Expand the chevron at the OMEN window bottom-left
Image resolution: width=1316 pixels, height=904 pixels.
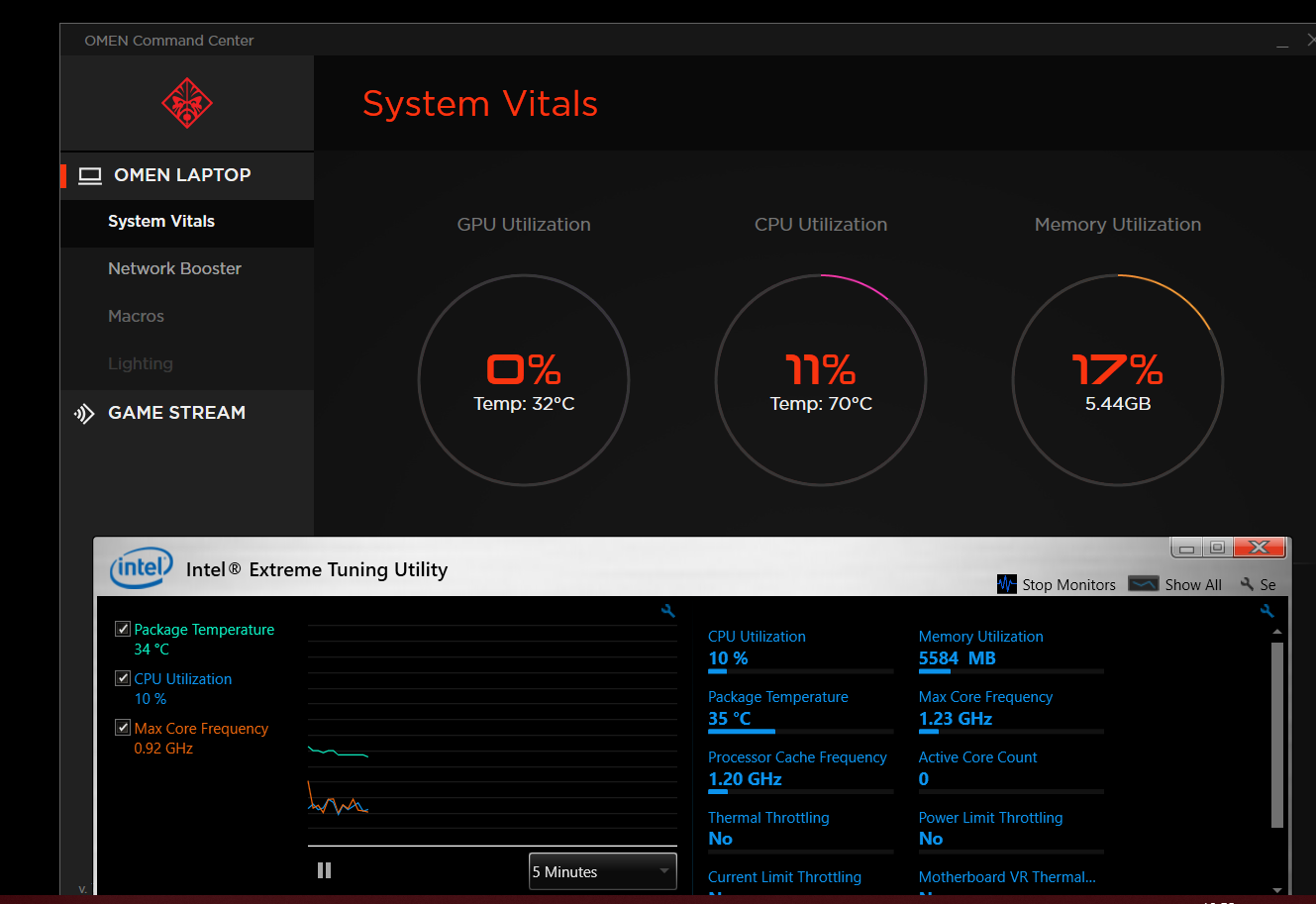[x=82, y=889]
